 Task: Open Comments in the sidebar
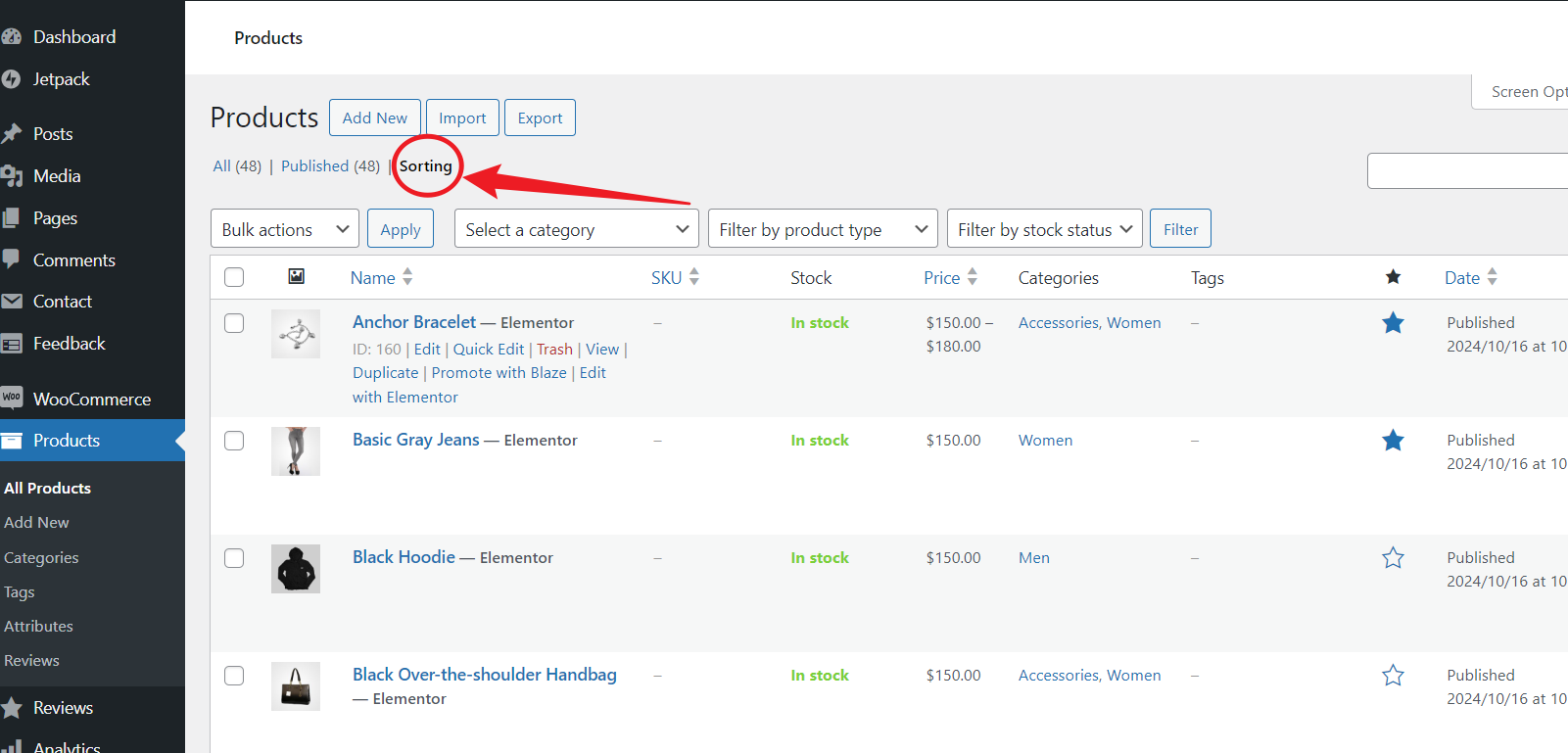(73, 260)
